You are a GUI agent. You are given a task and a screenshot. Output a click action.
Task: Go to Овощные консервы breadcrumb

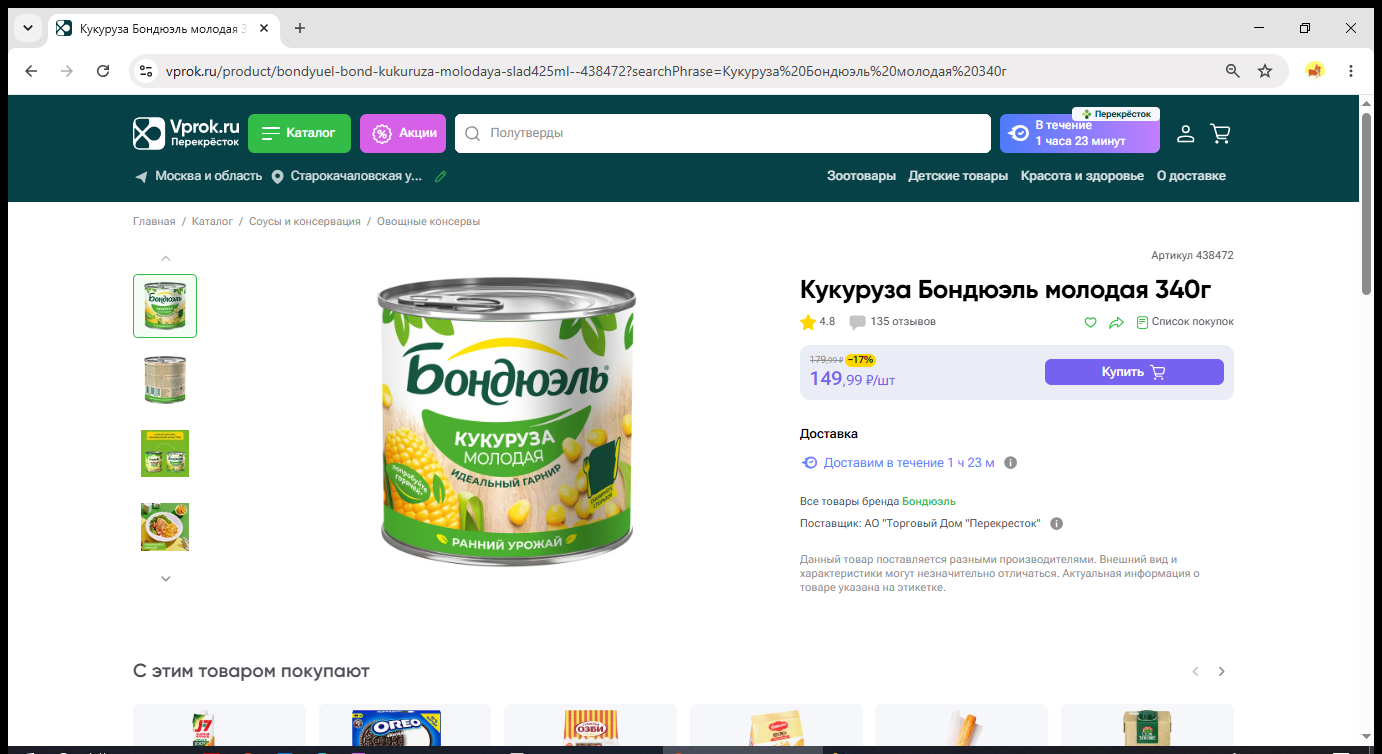click(x=428, y=221)
